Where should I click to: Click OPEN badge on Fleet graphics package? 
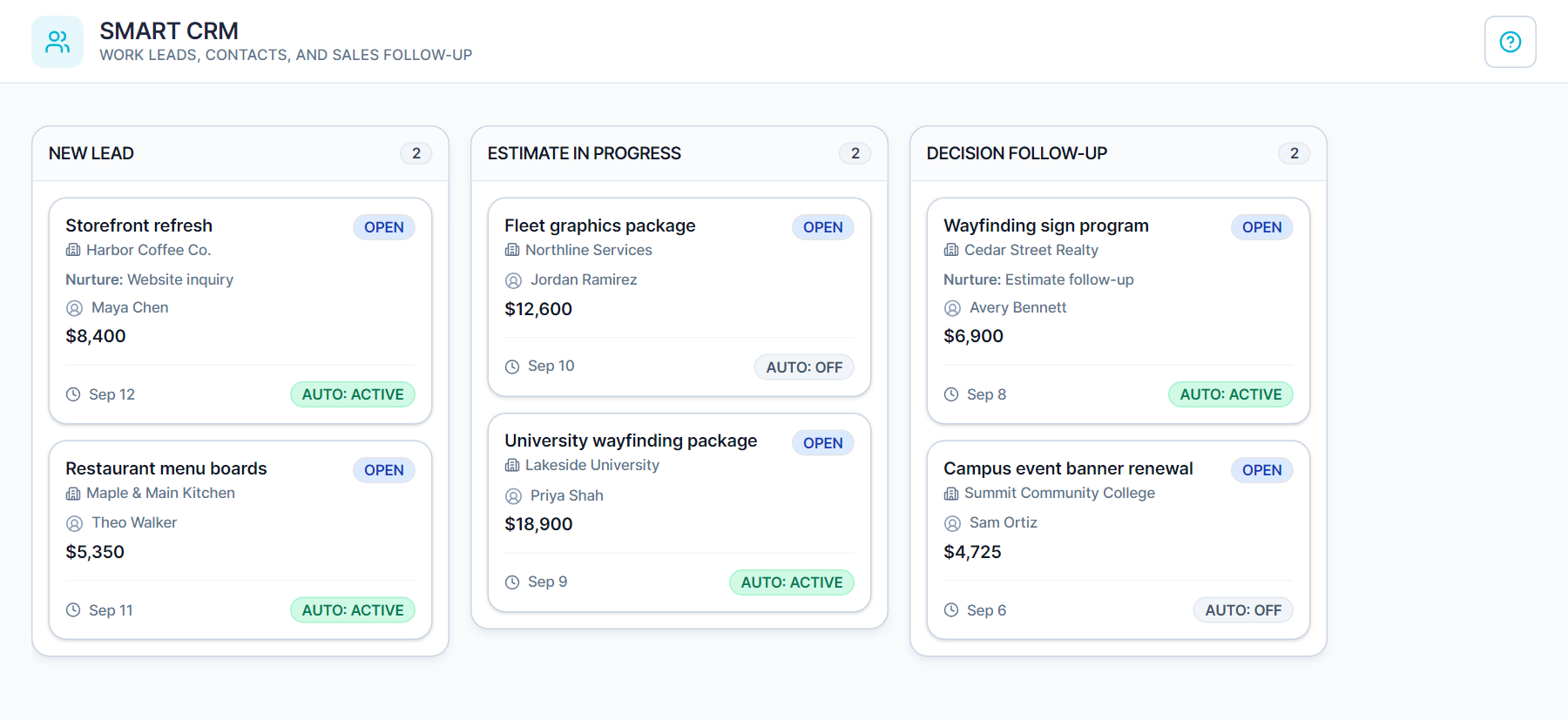(823, 227)
